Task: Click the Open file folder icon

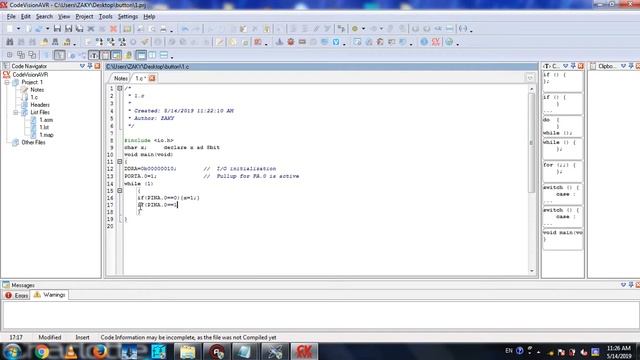Action: [39, 29]
